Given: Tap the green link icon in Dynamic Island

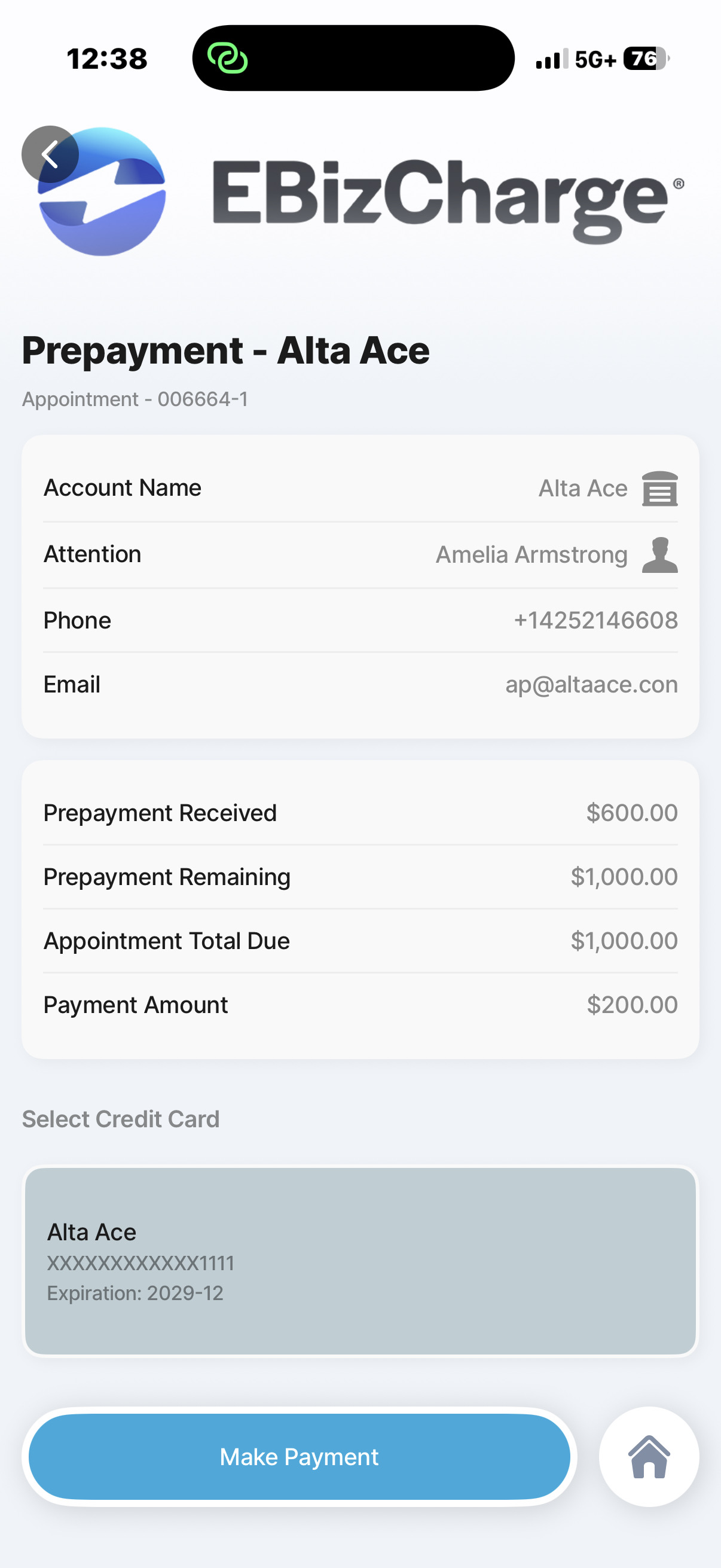Looking at the screenshot, I should point(228,59).
